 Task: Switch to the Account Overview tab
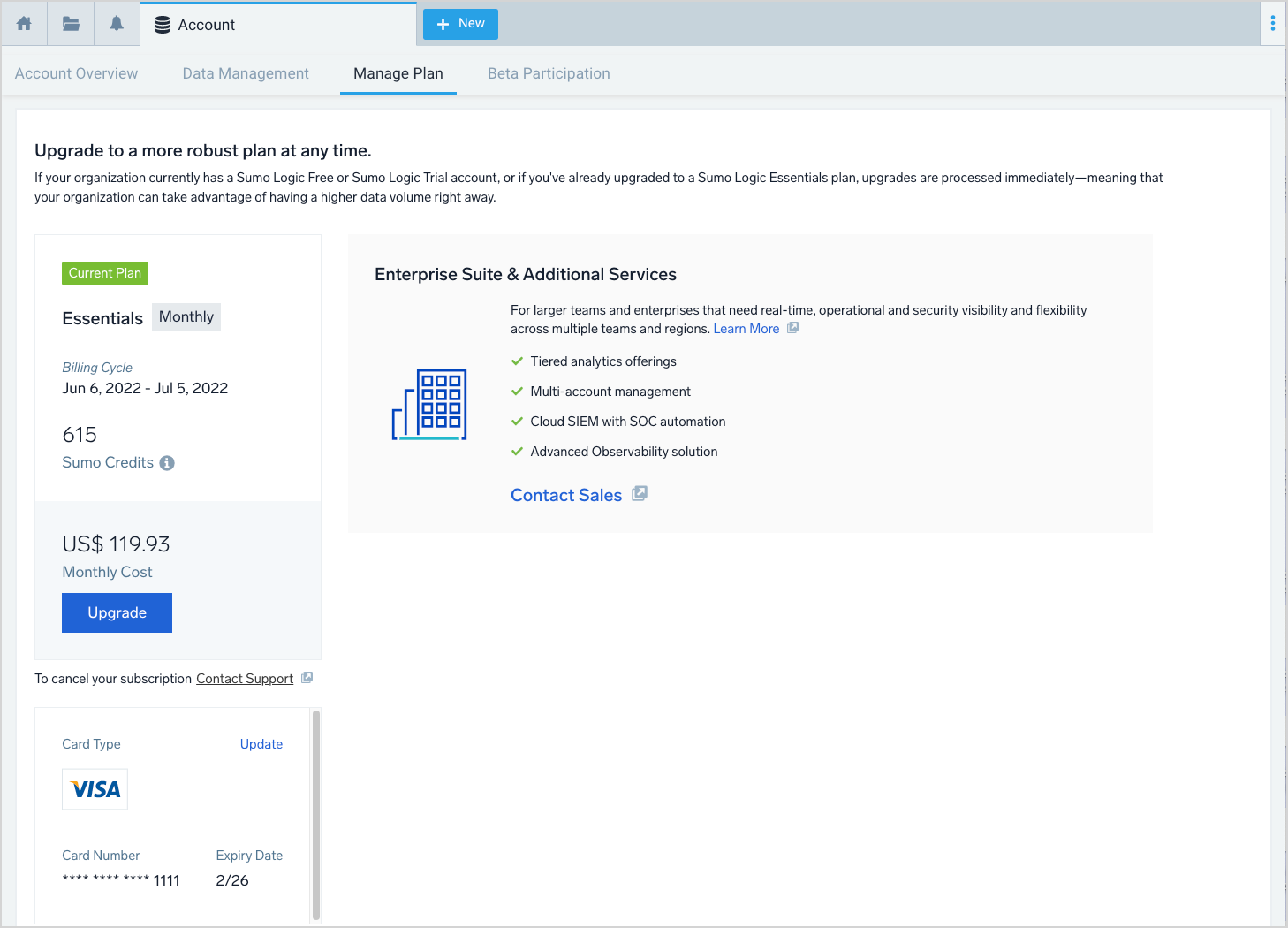76,73
